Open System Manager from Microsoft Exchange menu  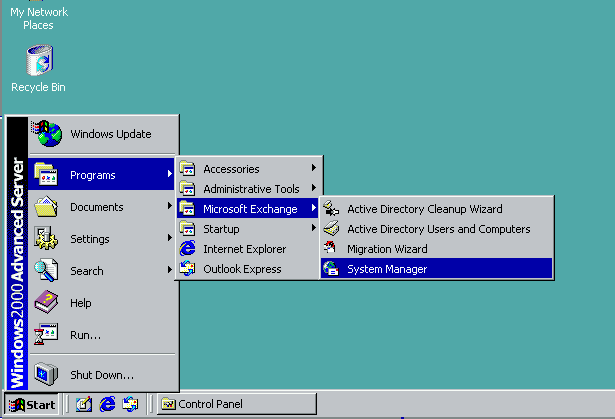click(x=436, y=269)
